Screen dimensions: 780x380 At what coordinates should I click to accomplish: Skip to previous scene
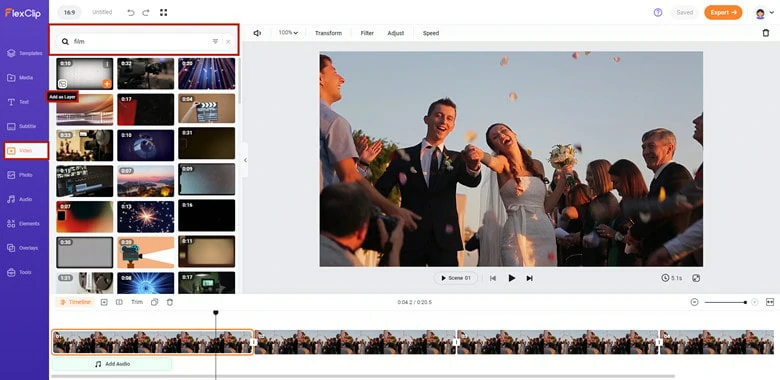coord(493,279)
